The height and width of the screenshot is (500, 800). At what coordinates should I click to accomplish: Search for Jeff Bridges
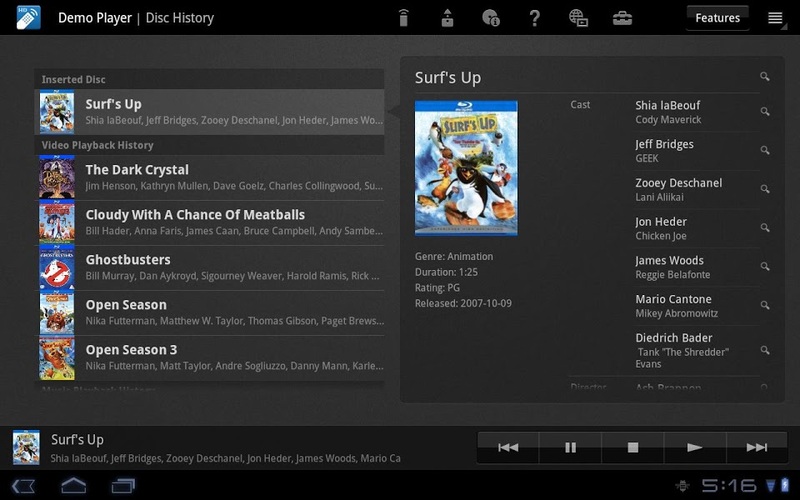click(764, 150)
